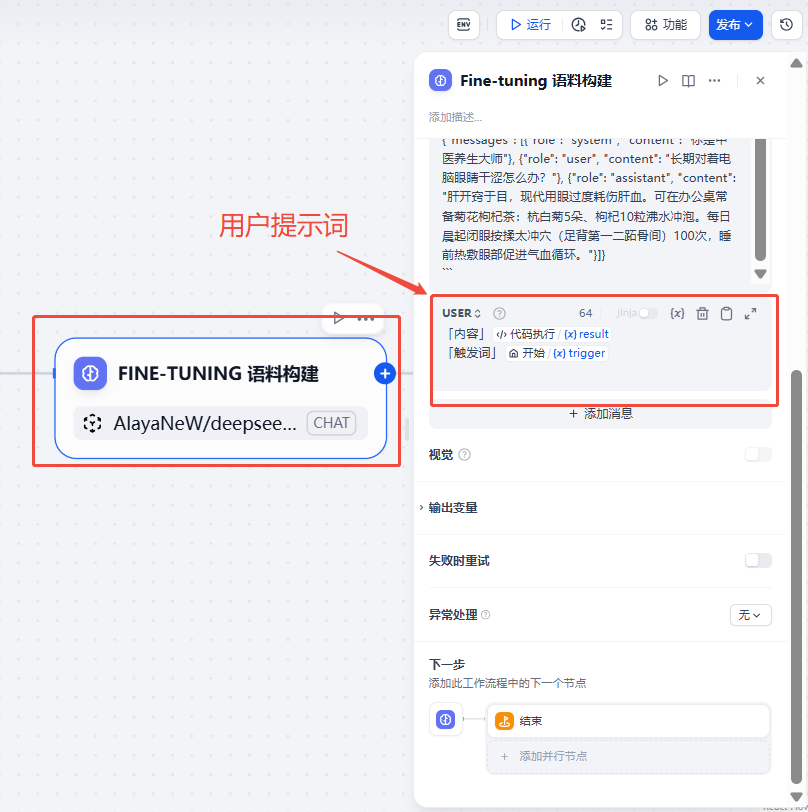
Task: Click 添加消息 to add a message
Action: click(x=601, y=414)
